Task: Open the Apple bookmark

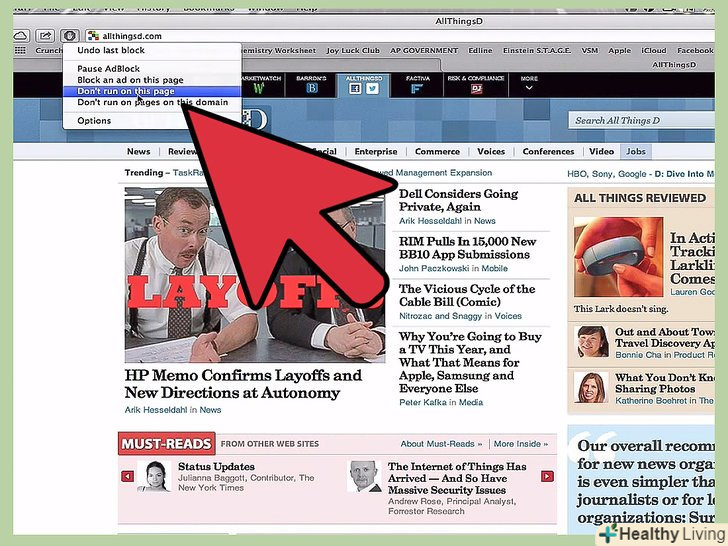Action: pos(619,51)
